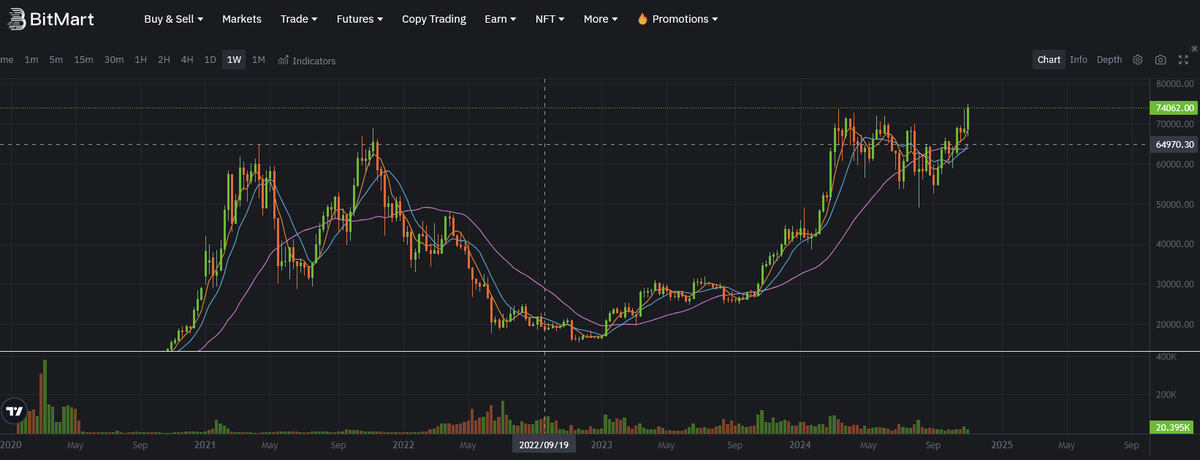Click the 50000.00 price axis label
The image size is (1200, 460).
coord(1175,204)
